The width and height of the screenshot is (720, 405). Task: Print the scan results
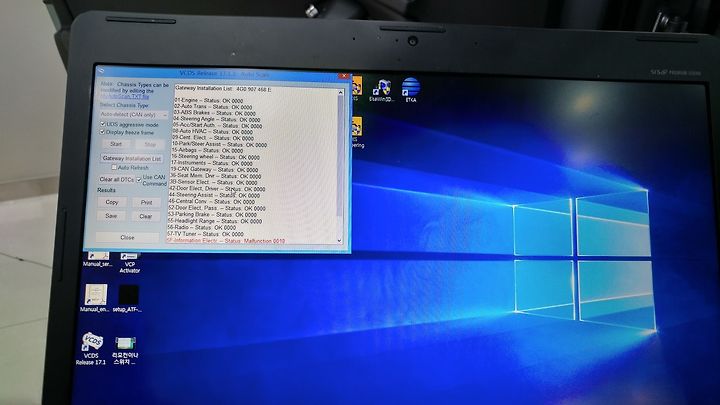coord(146,202)
